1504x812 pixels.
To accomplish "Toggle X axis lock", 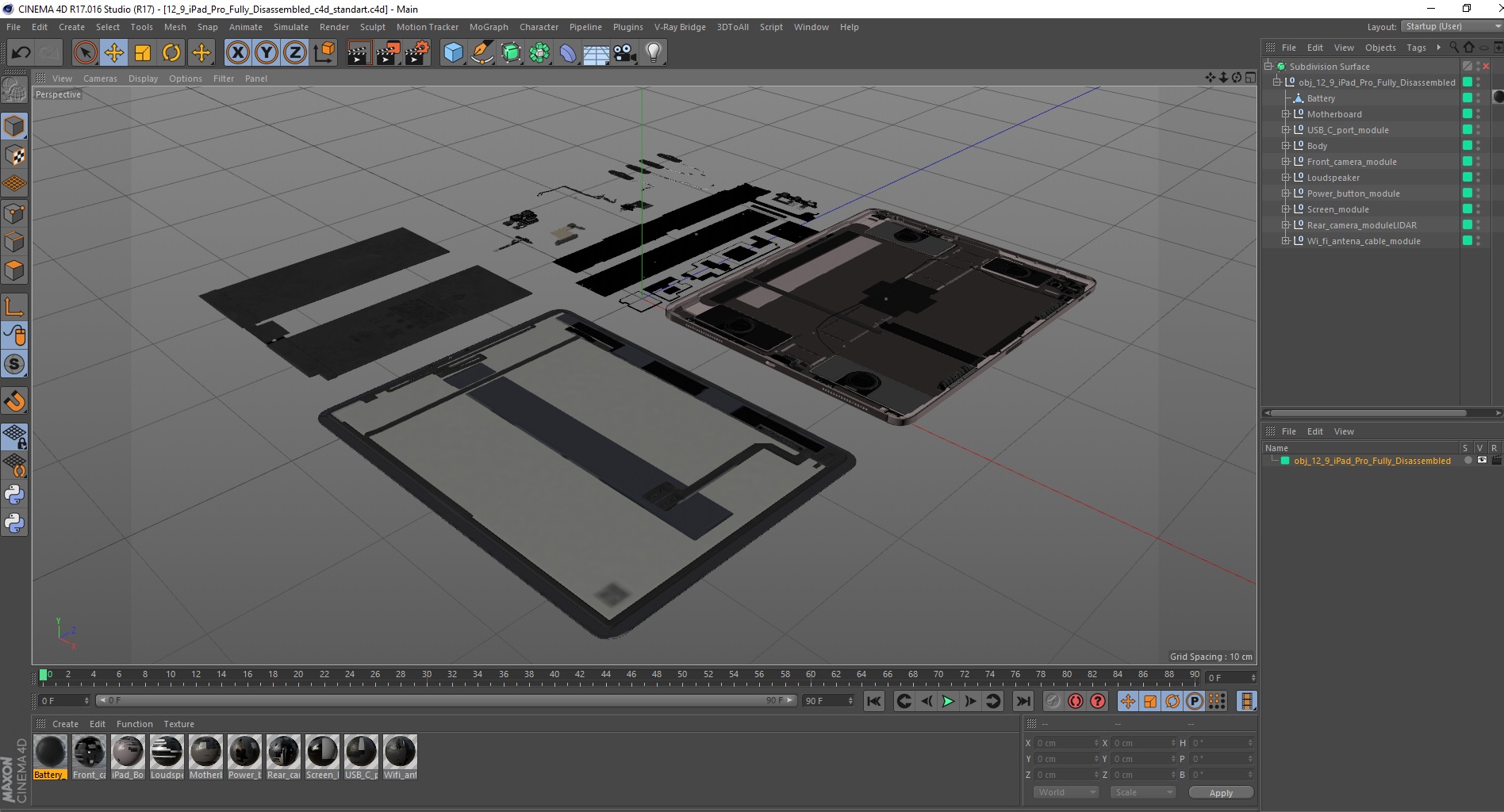I will [237, 53].
